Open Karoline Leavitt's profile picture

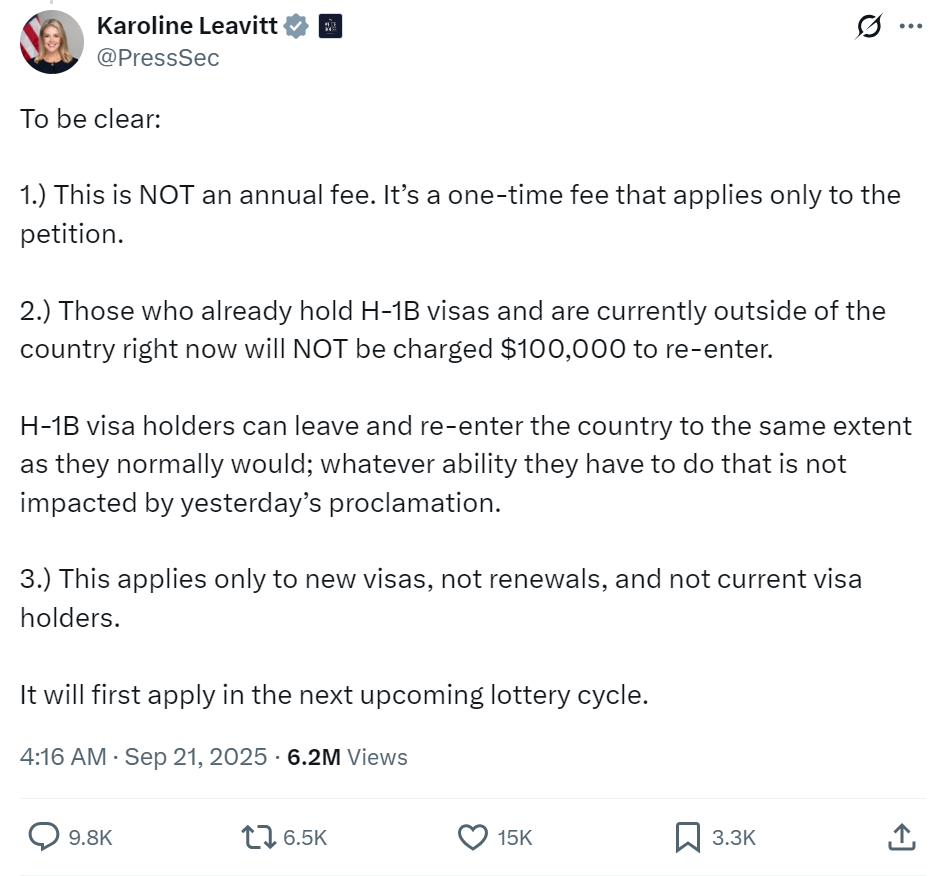(x=51, y=42)
